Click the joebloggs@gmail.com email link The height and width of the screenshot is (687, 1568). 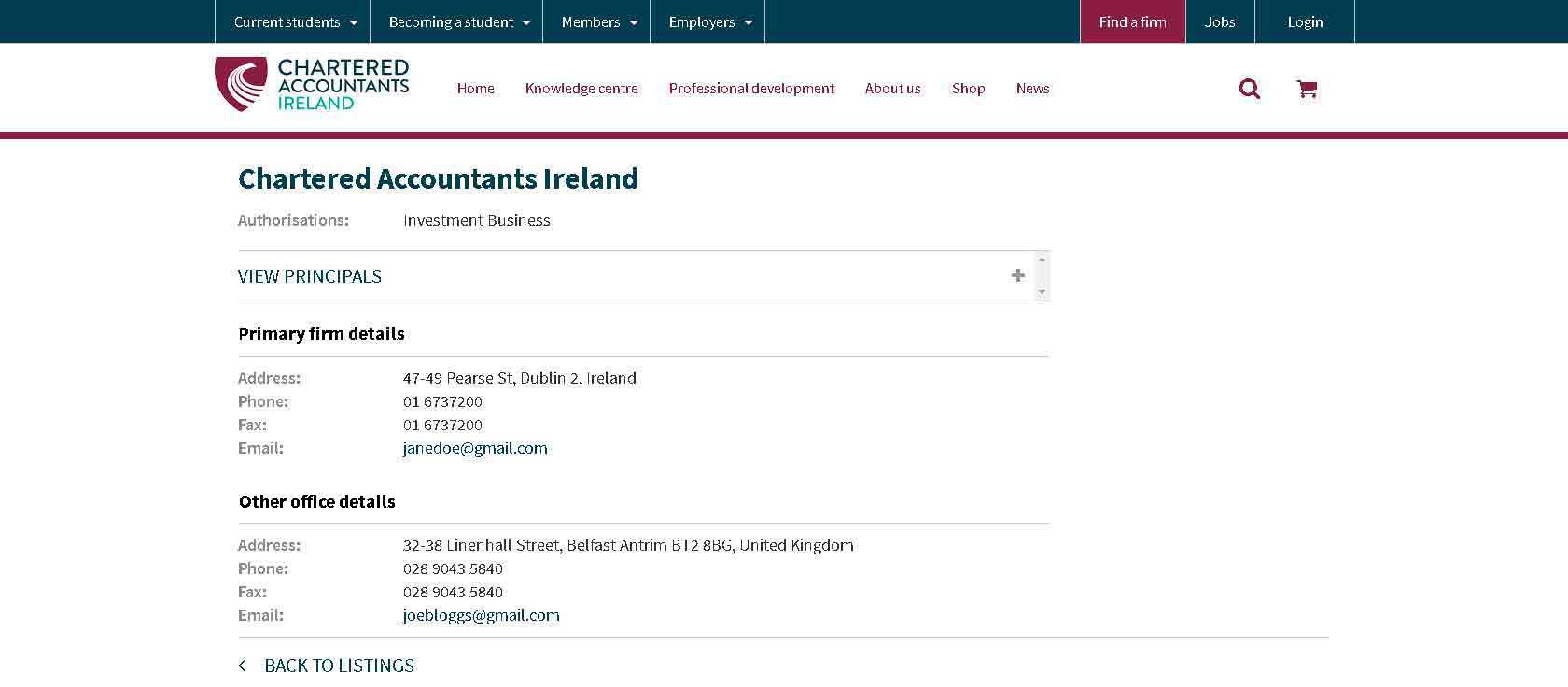coord(481,615)
